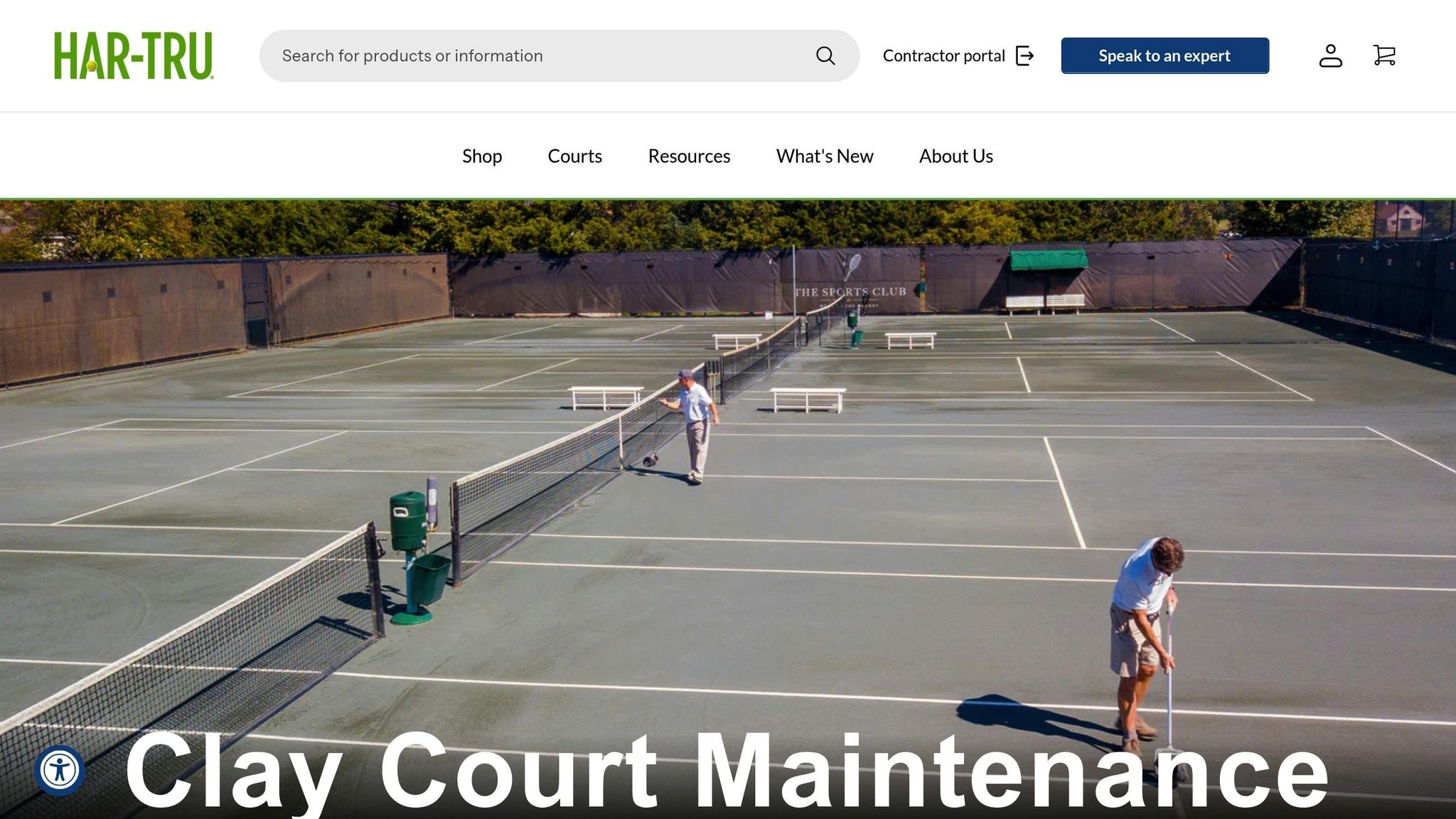Open the account profile icon
Image resolution: width=1456 pixels, height=819 pixels.
pos(1330,55)
